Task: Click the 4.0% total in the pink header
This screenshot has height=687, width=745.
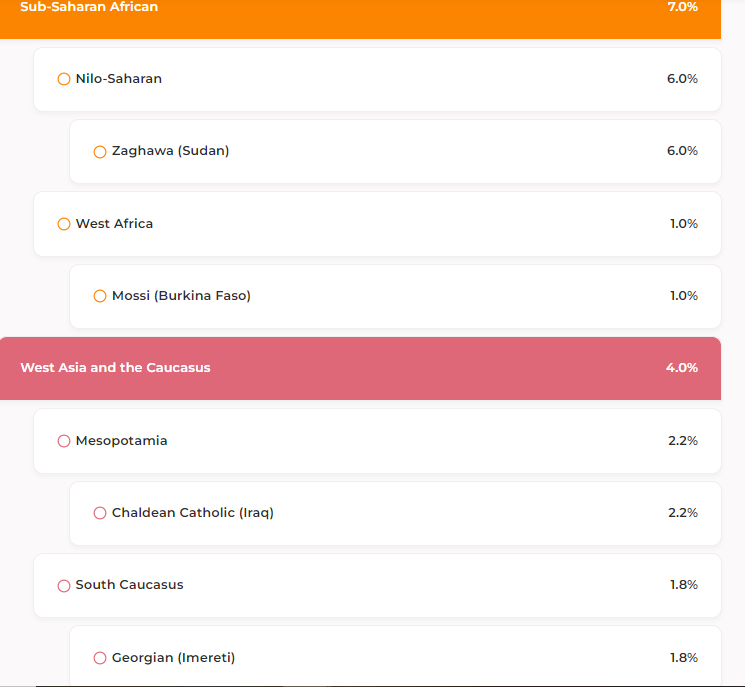Action: pos(682,368)
